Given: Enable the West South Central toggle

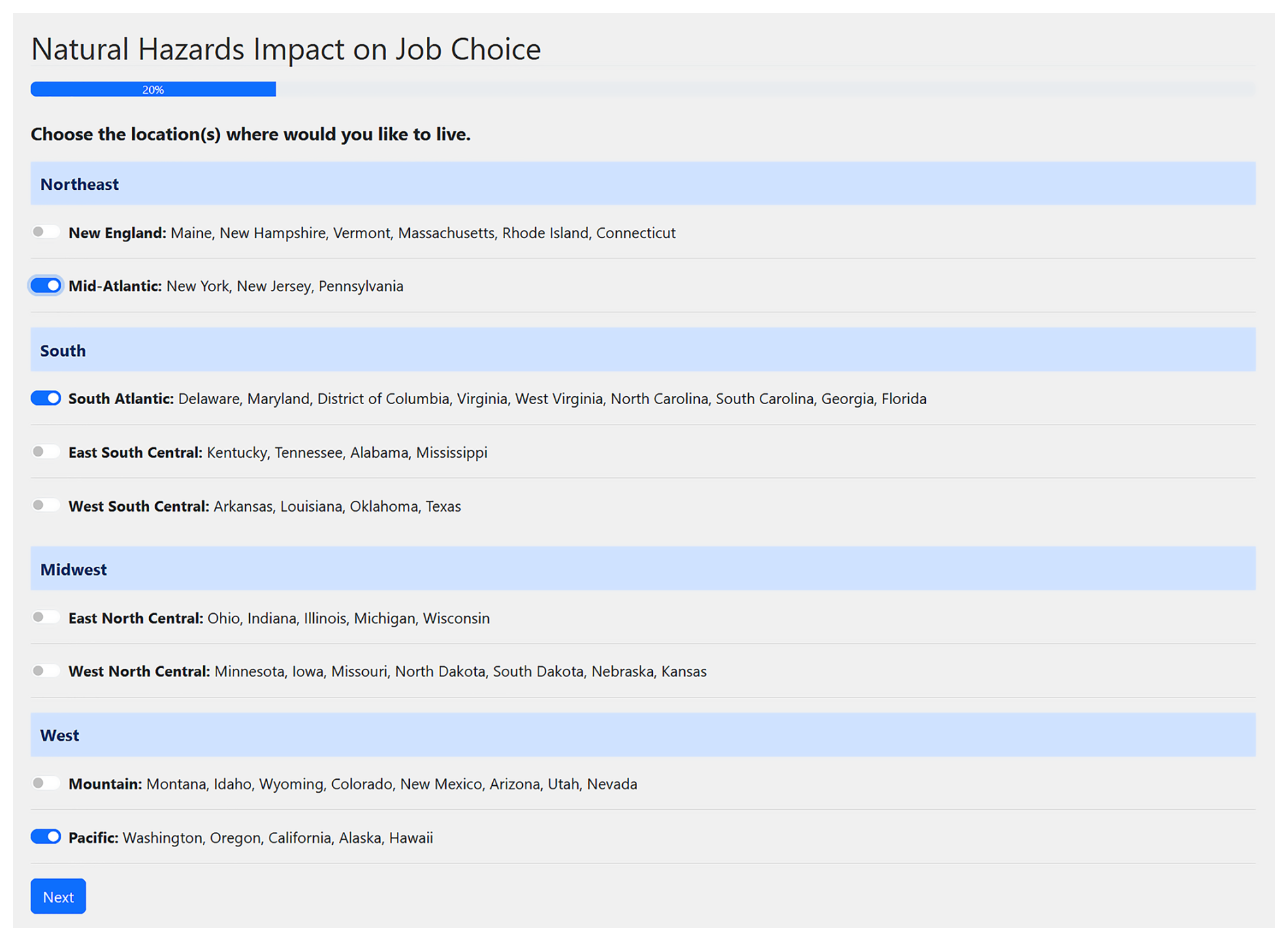Looking at the screenshot, I should tap(46, 506).
